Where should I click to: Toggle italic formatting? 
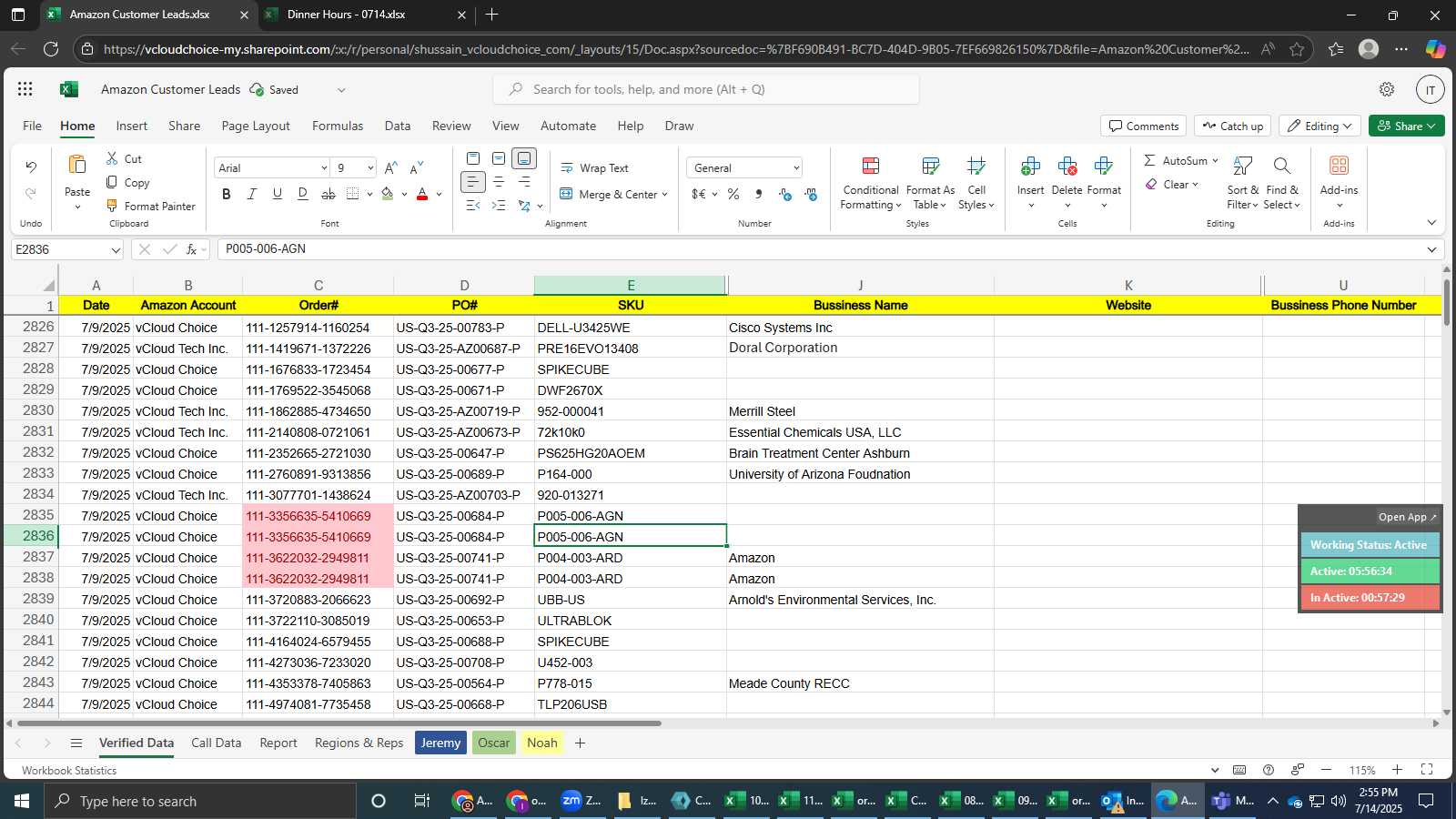pos(252,194)
